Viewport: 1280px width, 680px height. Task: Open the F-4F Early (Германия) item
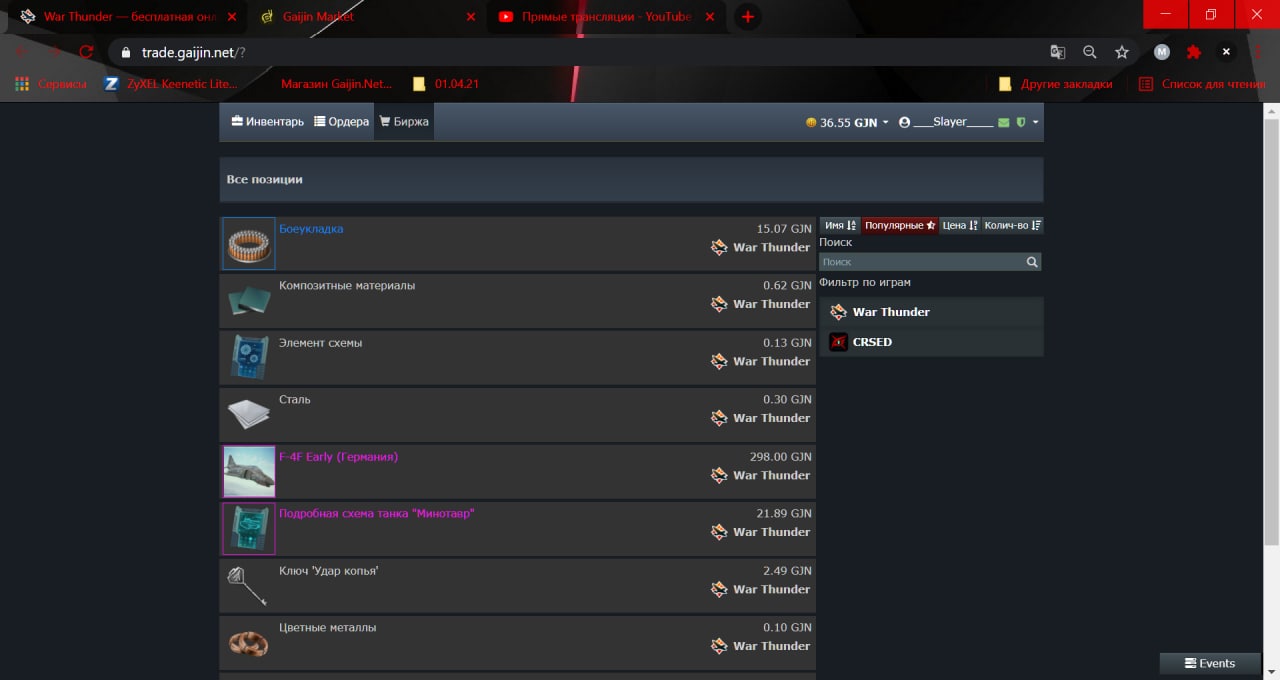coord(338,457)
